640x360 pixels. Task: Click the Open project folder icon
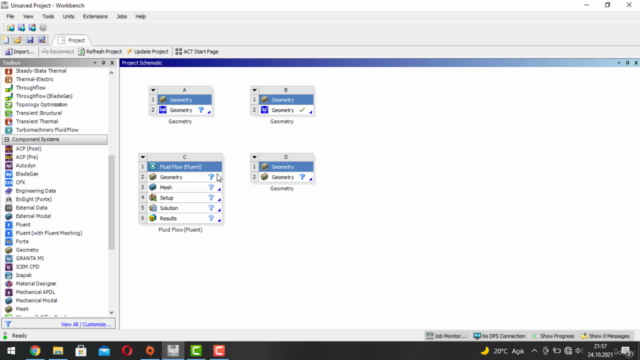tap(18, 40)
